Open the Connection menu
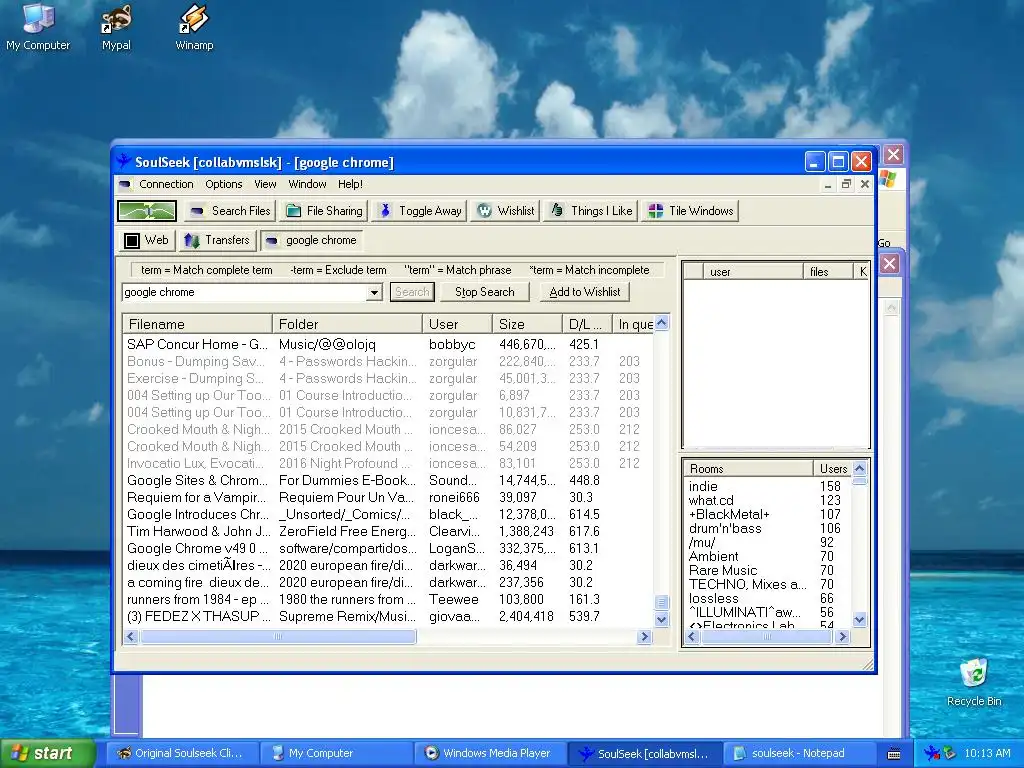Viewport: 1024px width, 768px height. [x=166, y=184]
